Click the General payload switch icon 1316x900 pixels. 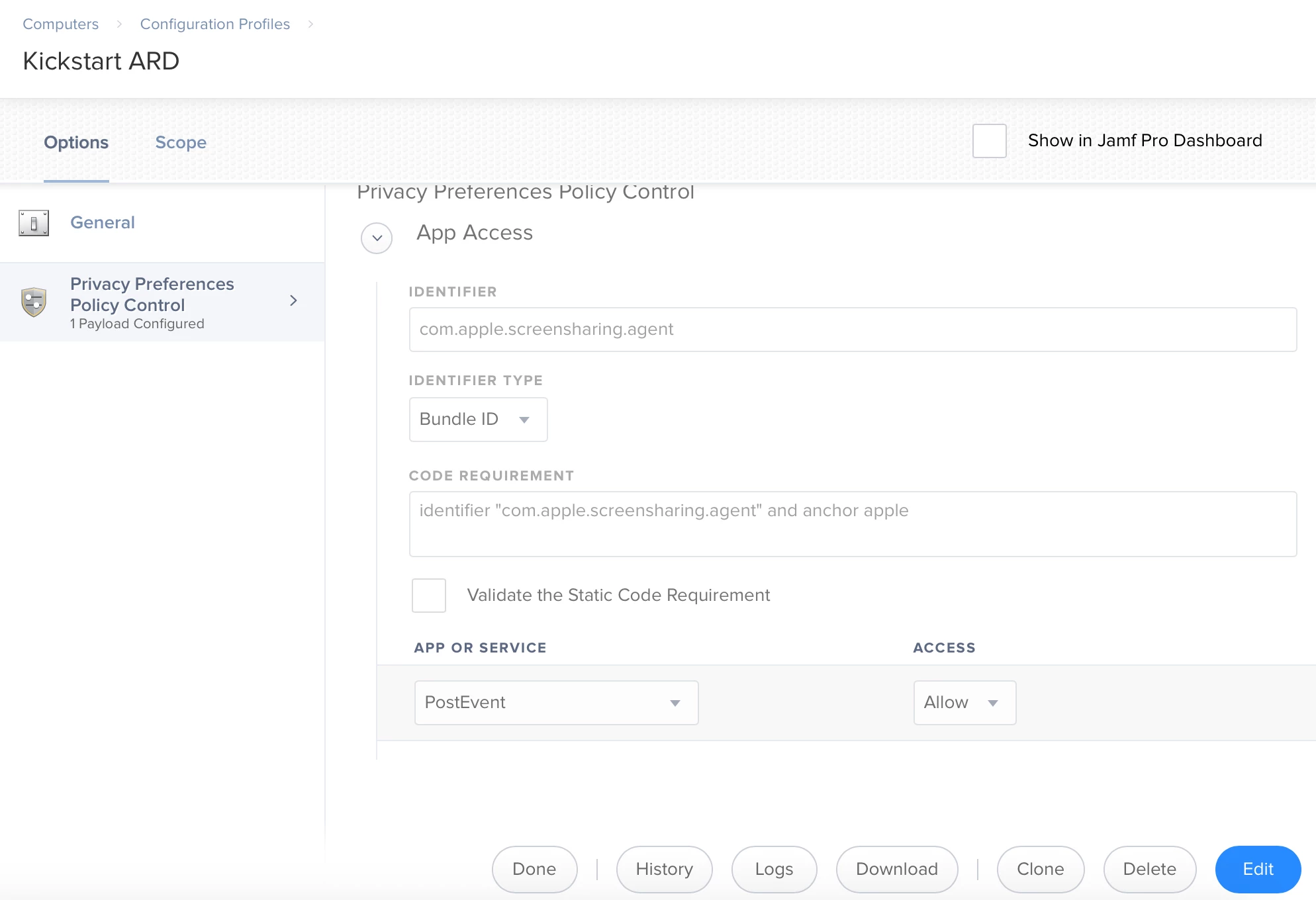point(34,223)
